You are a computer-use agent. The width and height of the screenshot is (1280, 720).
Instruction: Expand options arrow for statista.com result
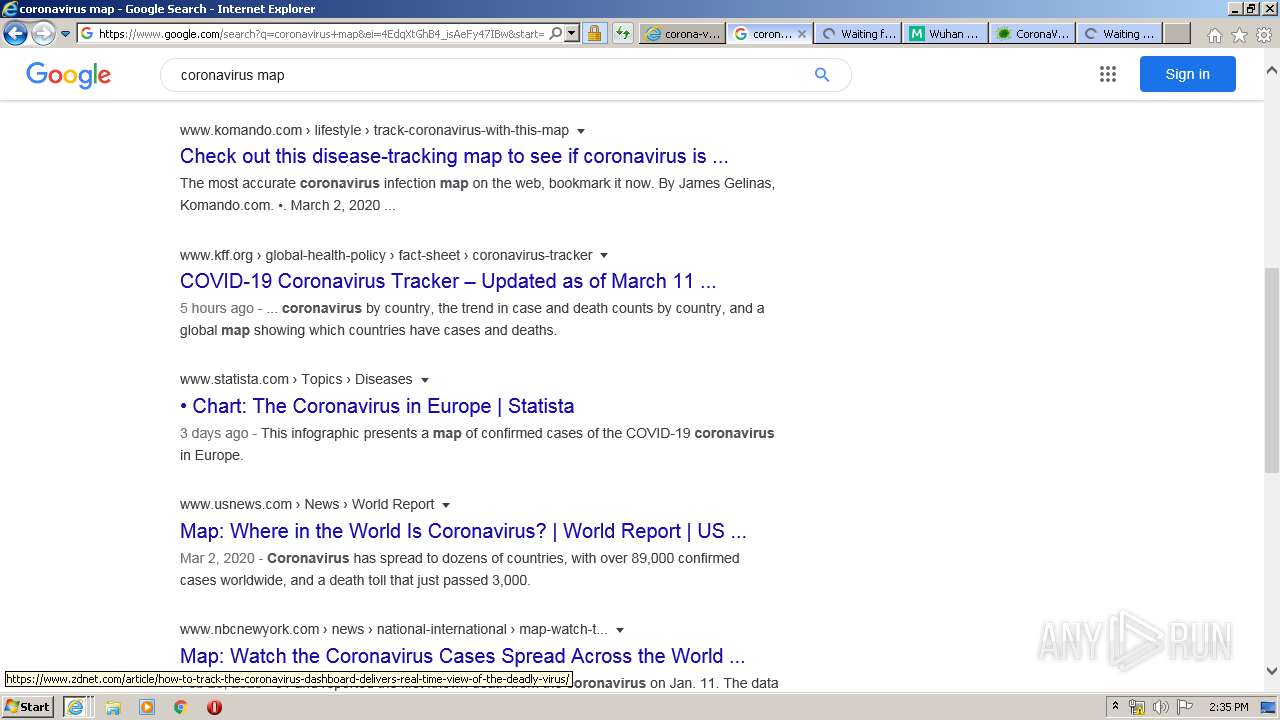tap(425, 380)
